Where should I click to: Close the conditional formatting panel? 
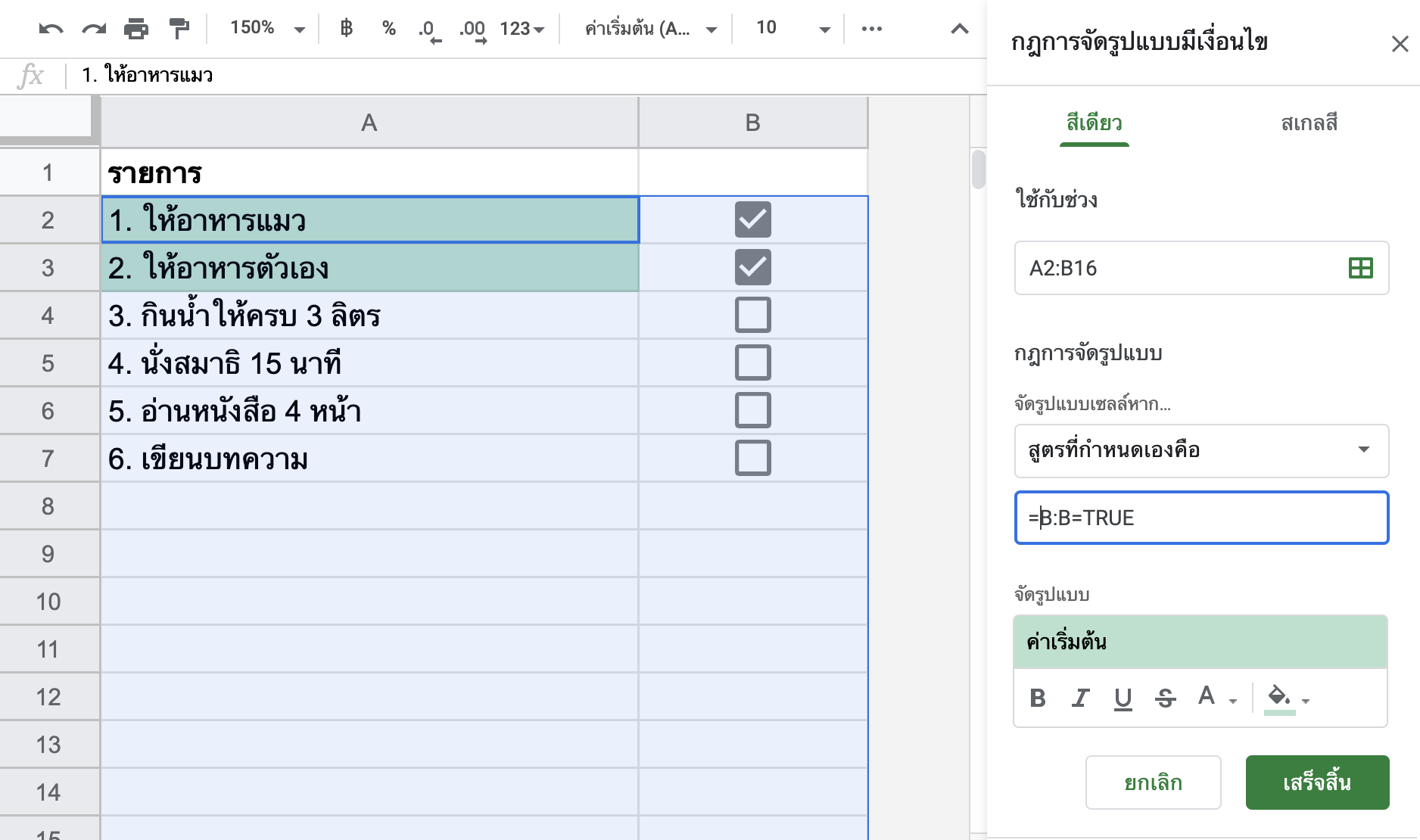tap(1400, 44)
